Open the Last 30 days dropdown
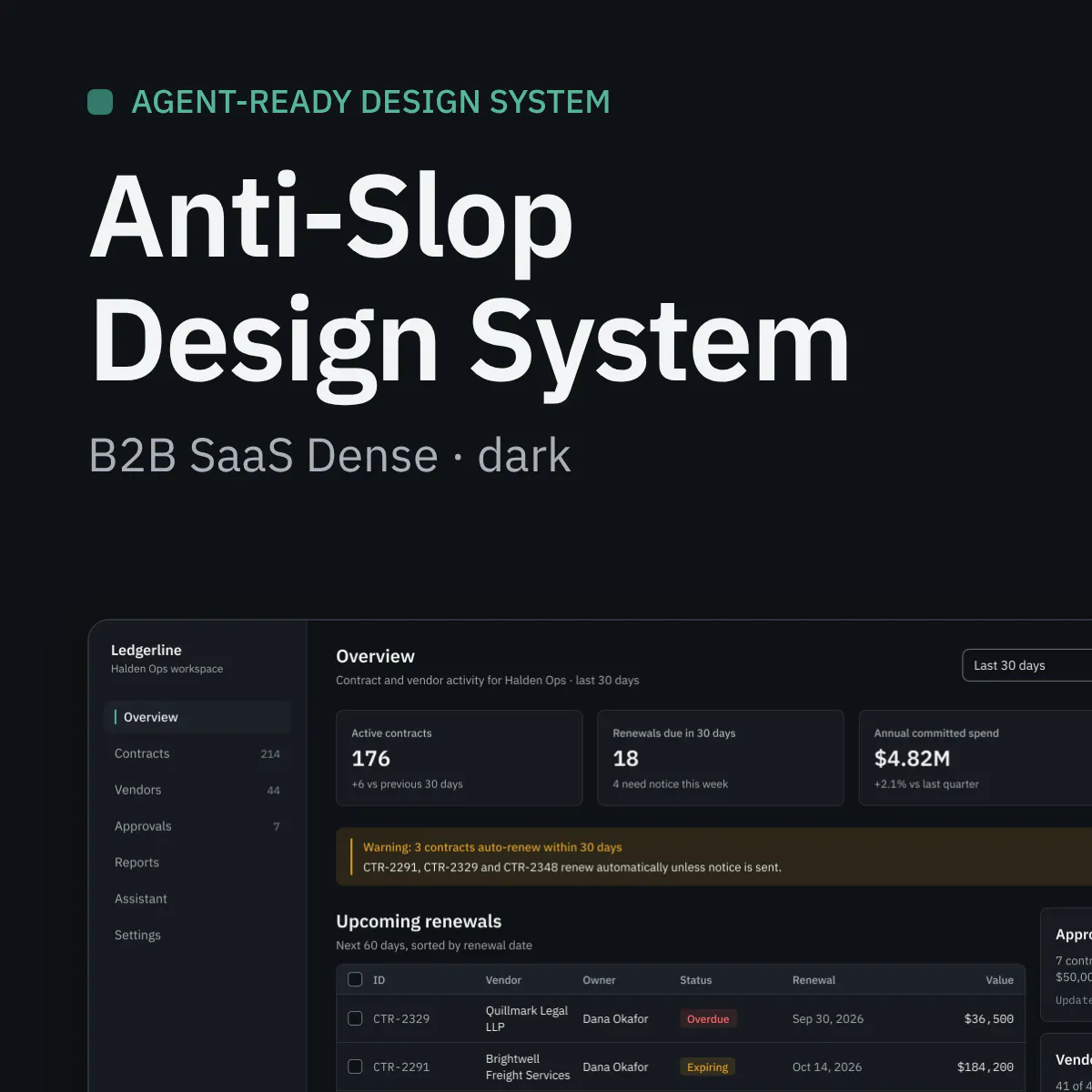 tap(1027, 665)
